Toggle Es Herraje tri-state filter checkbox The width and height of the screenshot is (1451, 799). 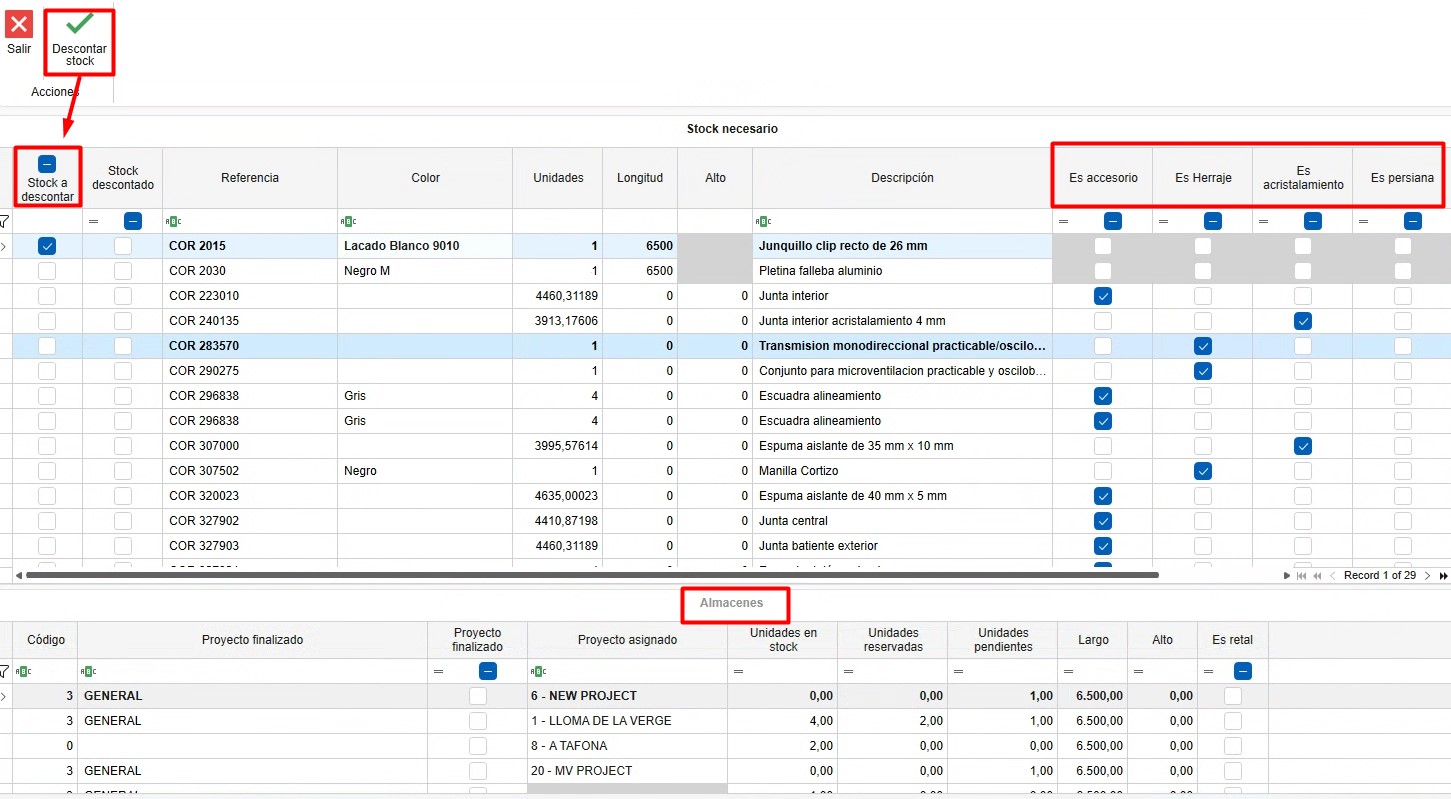pyautogui.click(x=1213, y=221)
